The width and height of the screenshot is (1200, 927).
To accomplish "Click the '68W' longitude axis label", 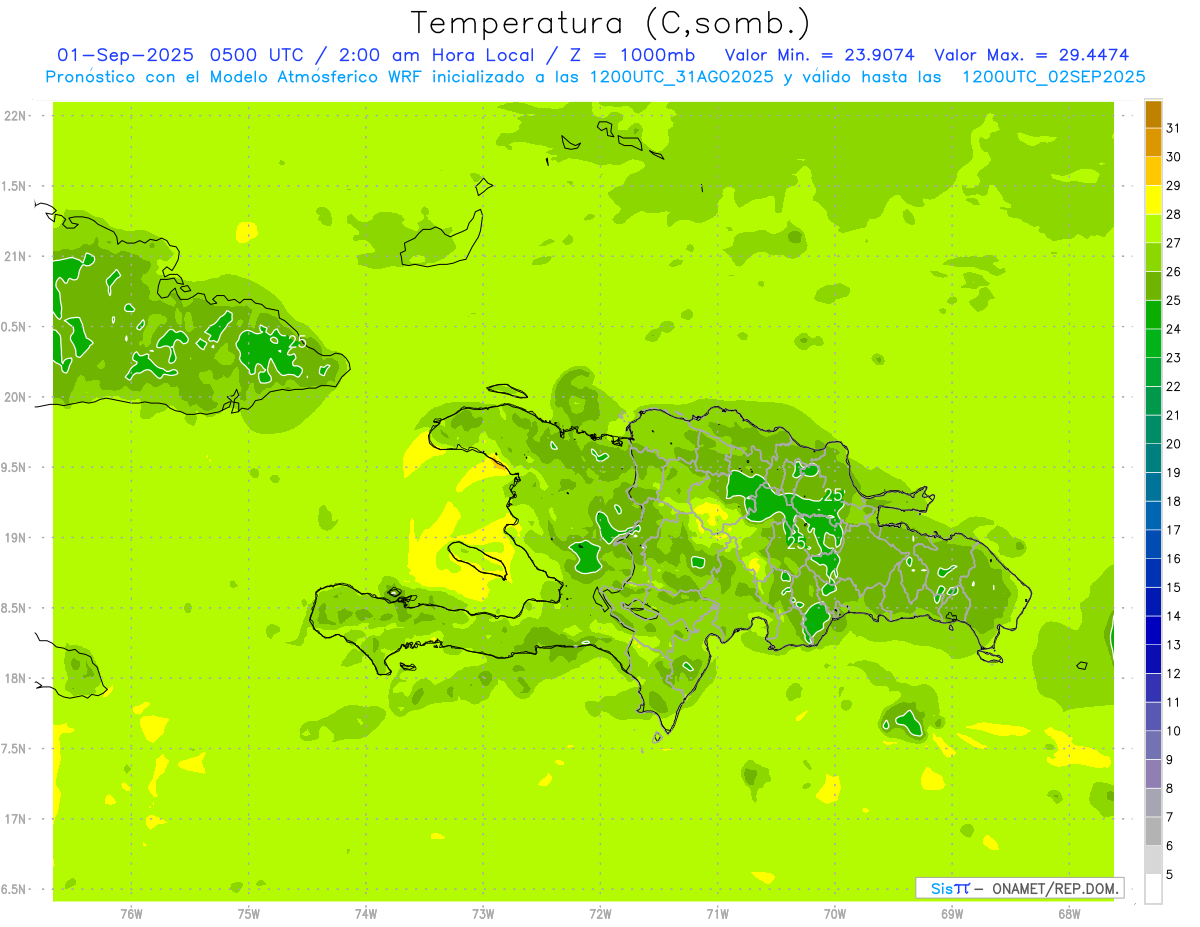I will 1069,914.
